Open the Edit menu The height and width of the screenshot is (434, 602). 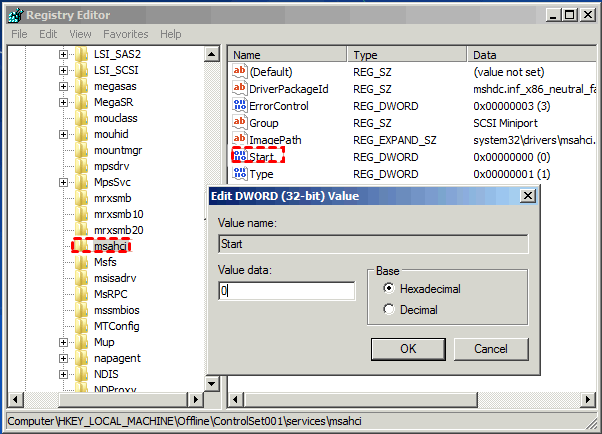click(48, 34)
